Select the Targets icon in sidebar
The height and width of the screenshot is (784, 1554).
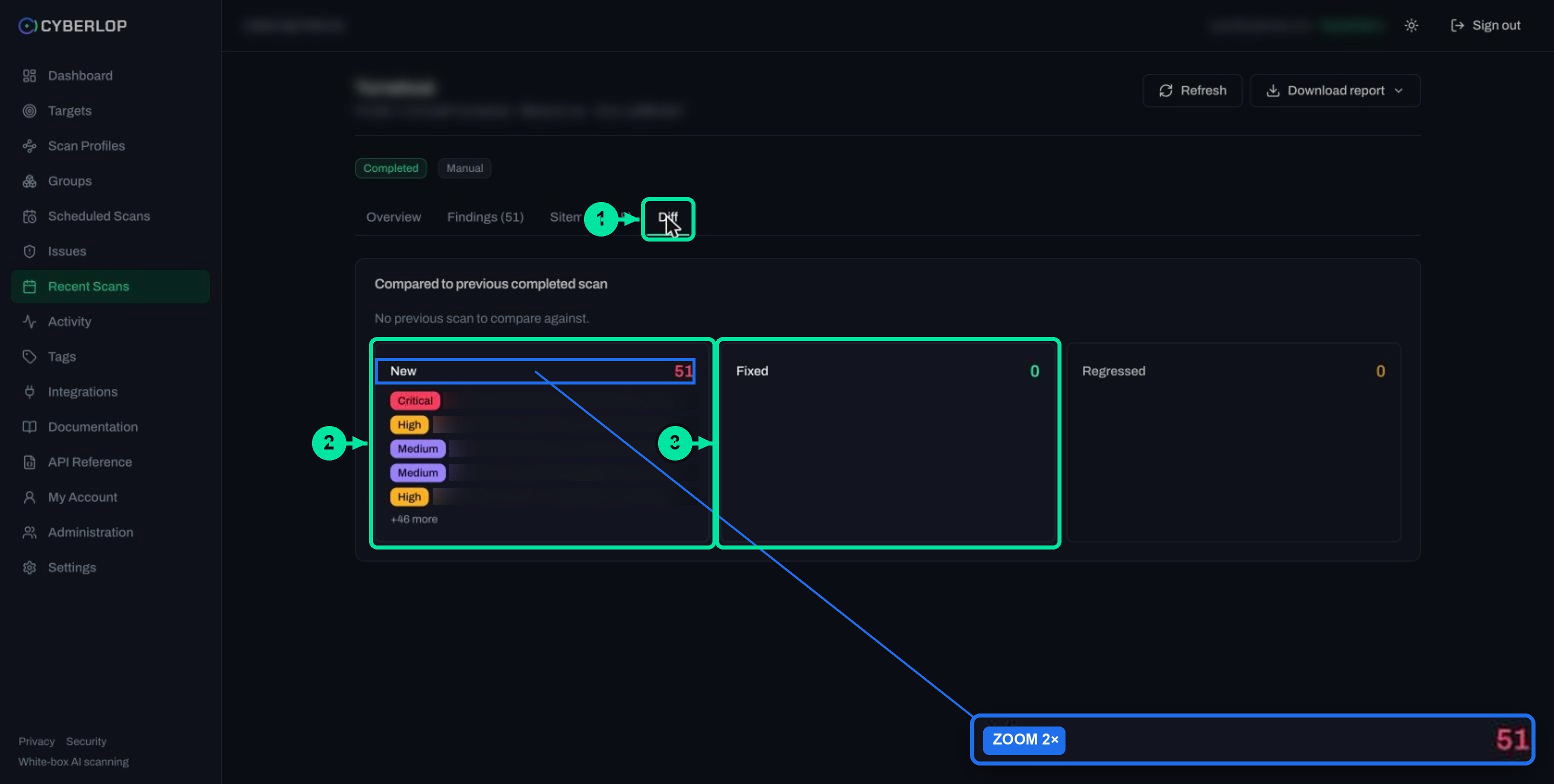pyautogui.click(x=29, y=111)
